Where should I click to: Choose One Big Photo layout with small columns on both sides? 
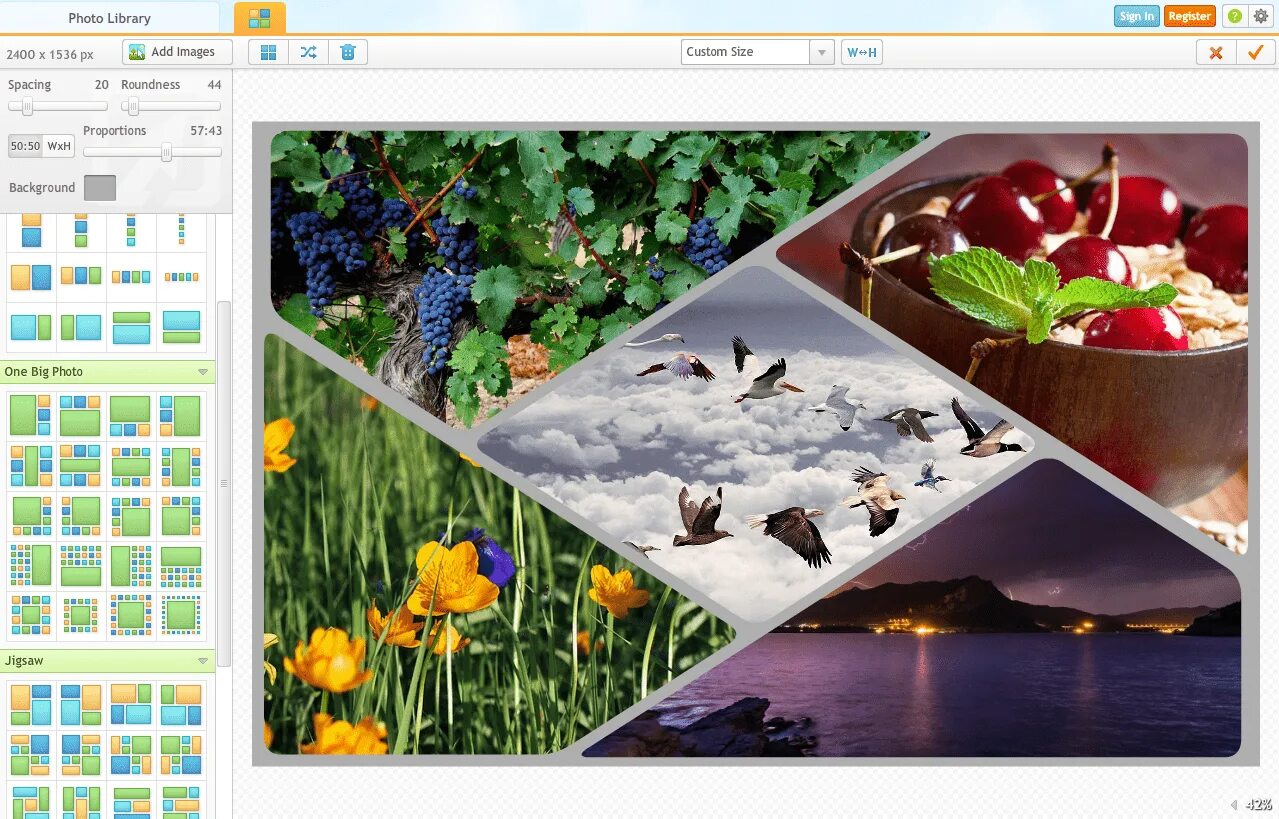click(31, 465)
